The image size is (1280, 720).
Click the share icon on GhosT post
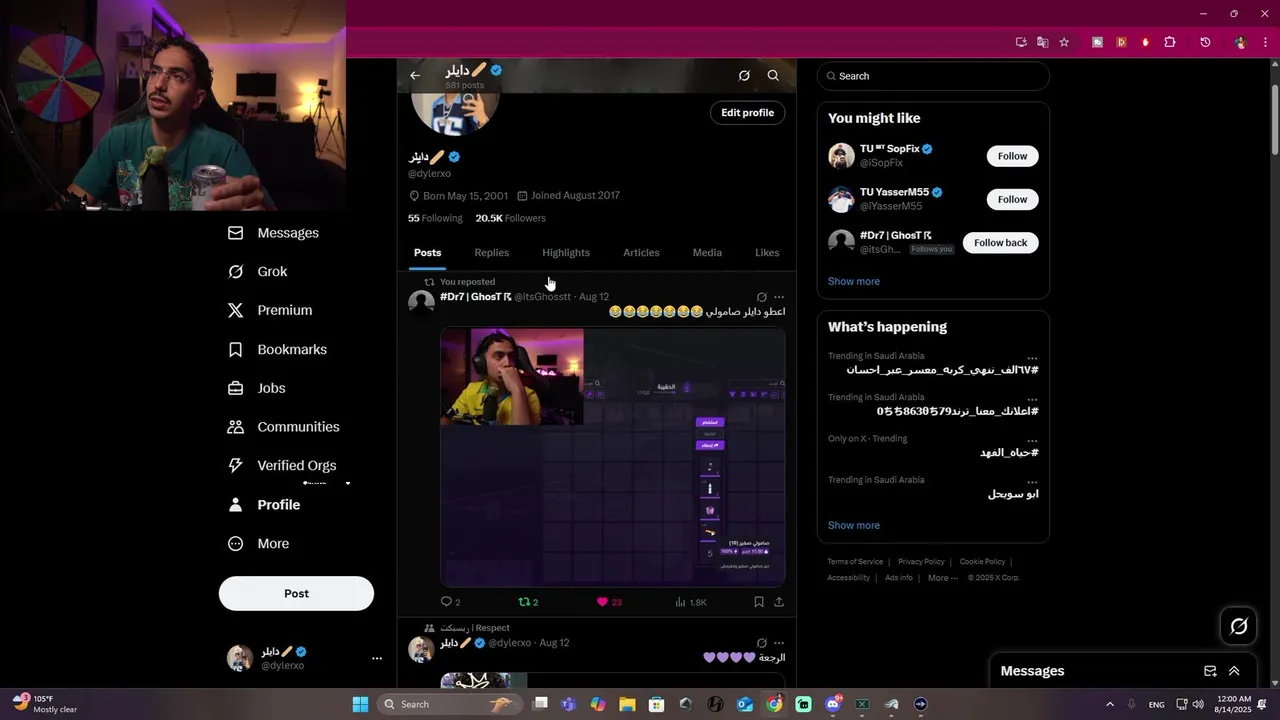pyautogui.click(x=779, y=602)
